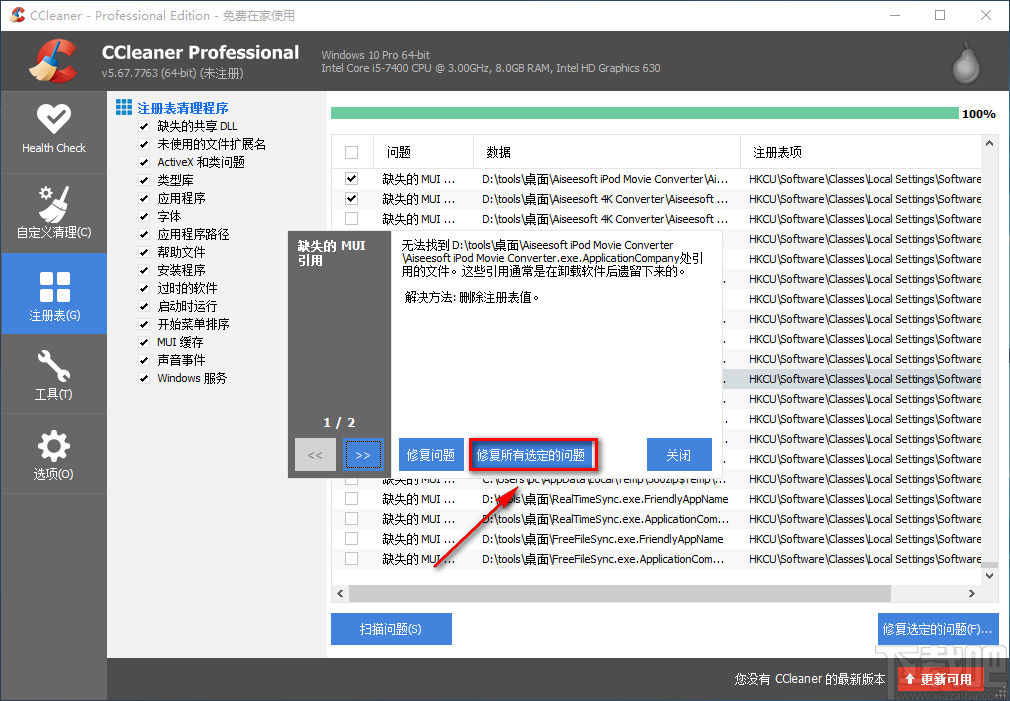Image resolution: width=1010 pixels, height=701 pixels.
Task: Click the >> arrow to view next issue
Action: 362,454
